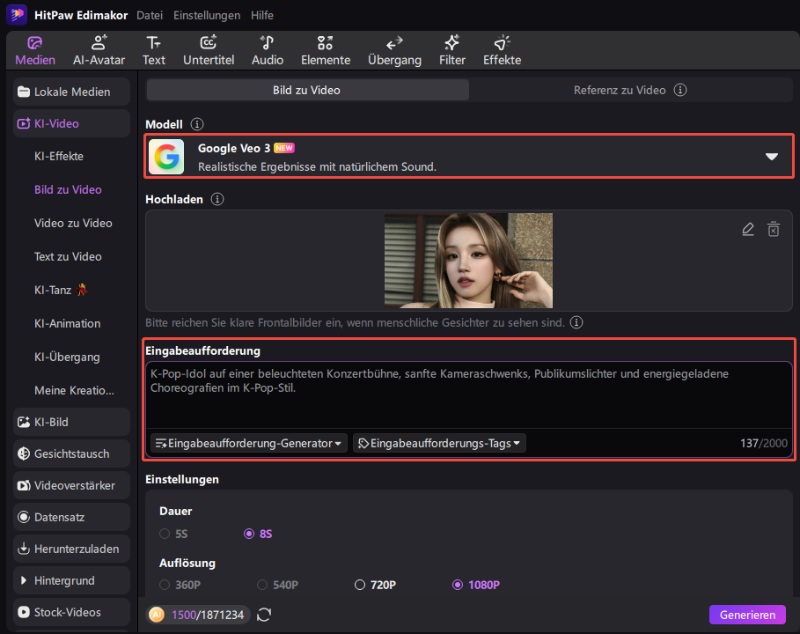800x634 pixels.
Task: Open the Eingabeaufforderungs-Tags dropdown
Action: pos(439,443)
